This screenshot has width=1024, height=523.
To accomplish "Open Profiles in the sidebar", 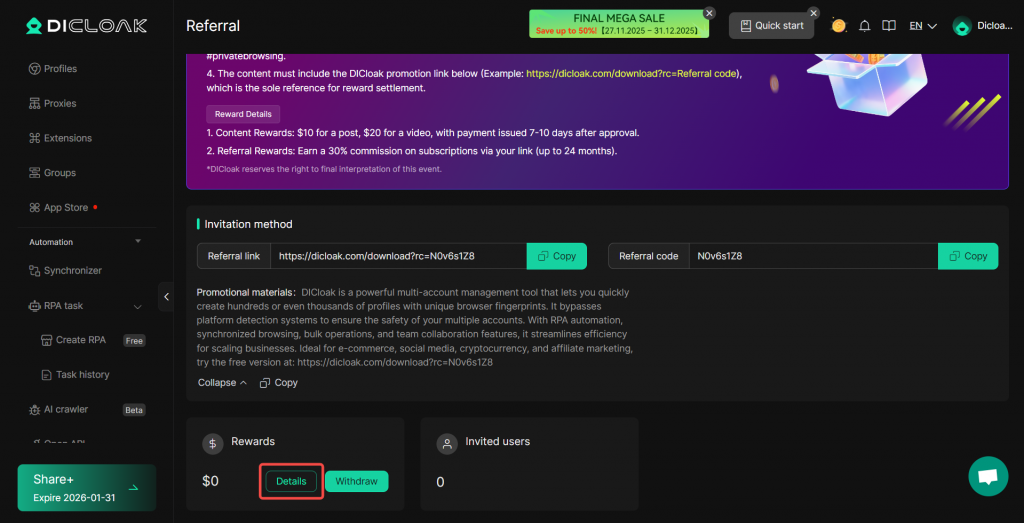I will click(60, 69).
